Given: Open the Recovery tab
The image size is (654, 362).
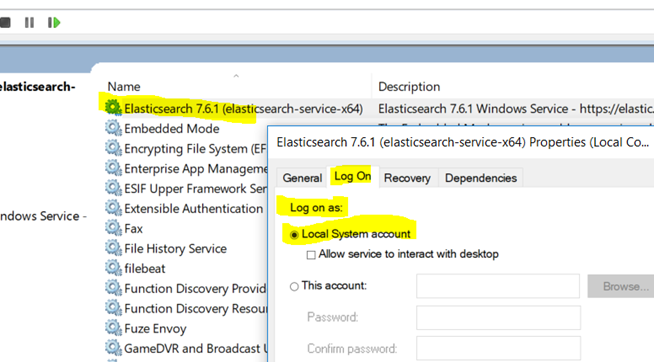Looking at the screenshot, I should pyautogui.click(x=407, y=178).
